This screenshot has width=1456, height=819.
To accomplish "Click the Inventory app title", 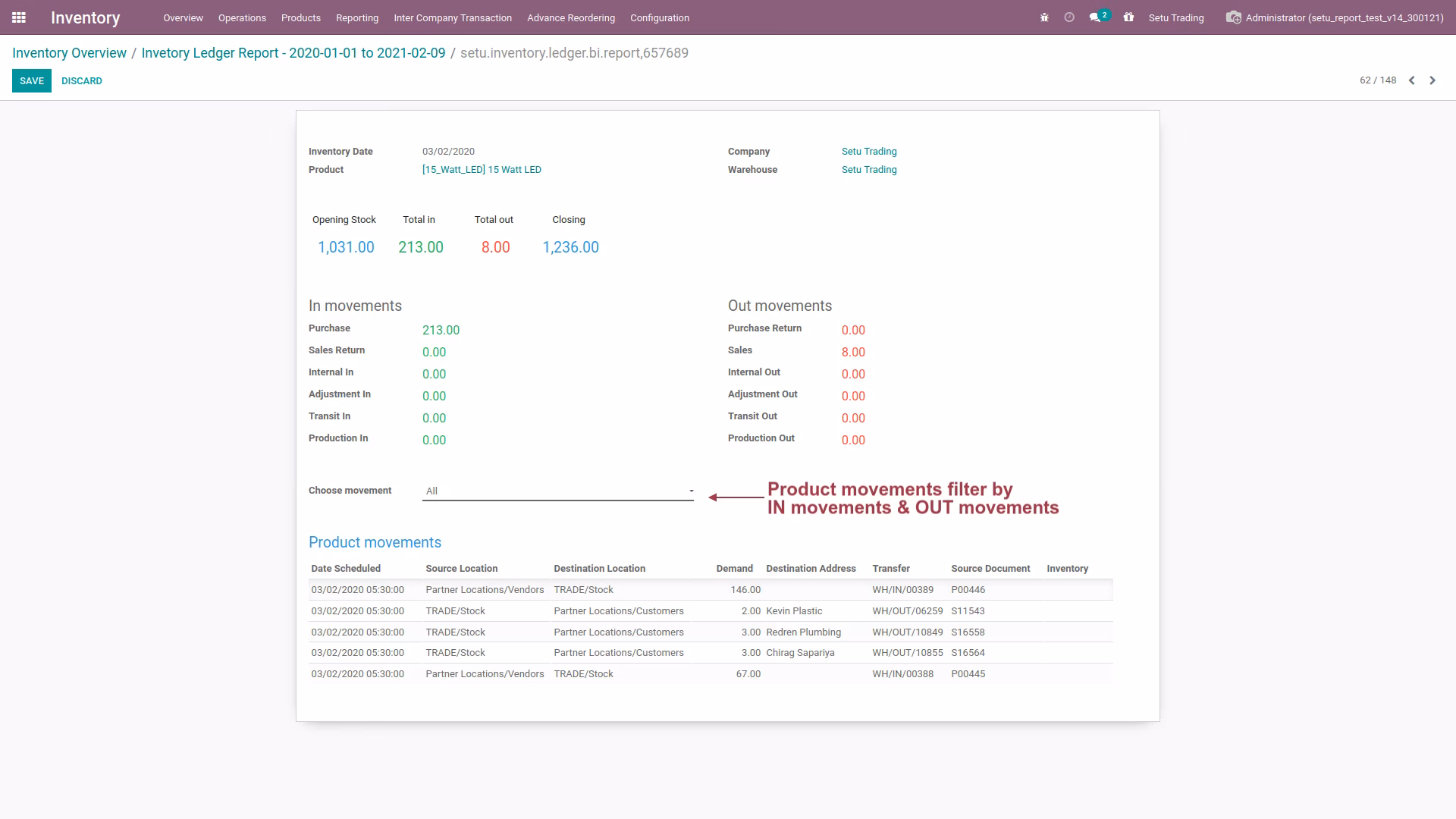I will coord(85,17).
